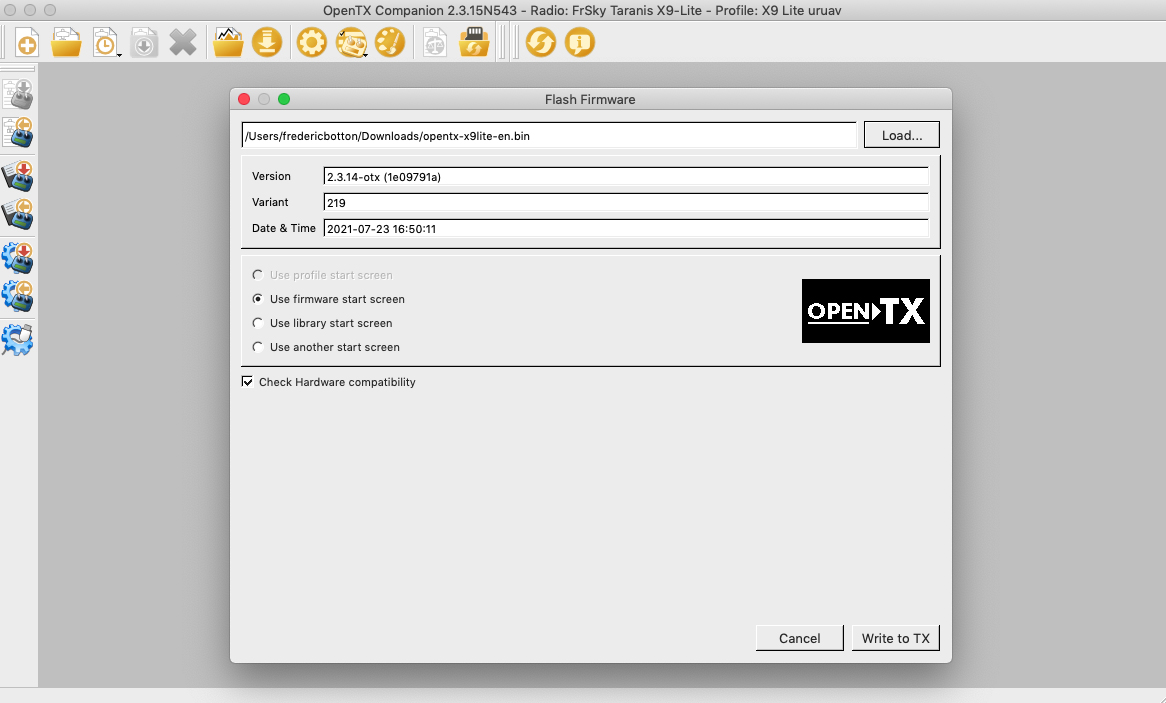This screenshot has height=703, width=1166.
Task: Click greyed Write Models and Settings to Radio
Action: pos(18,94)
